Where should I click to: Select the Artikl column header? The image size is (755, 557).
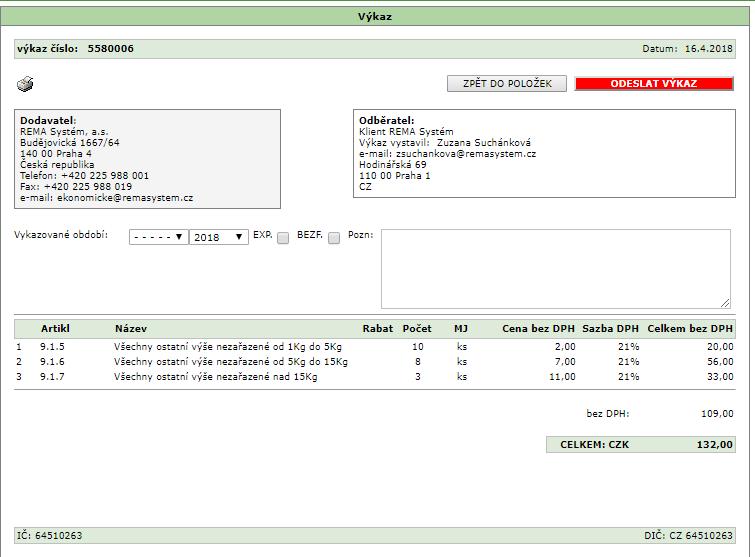click(x=55, y=328)
